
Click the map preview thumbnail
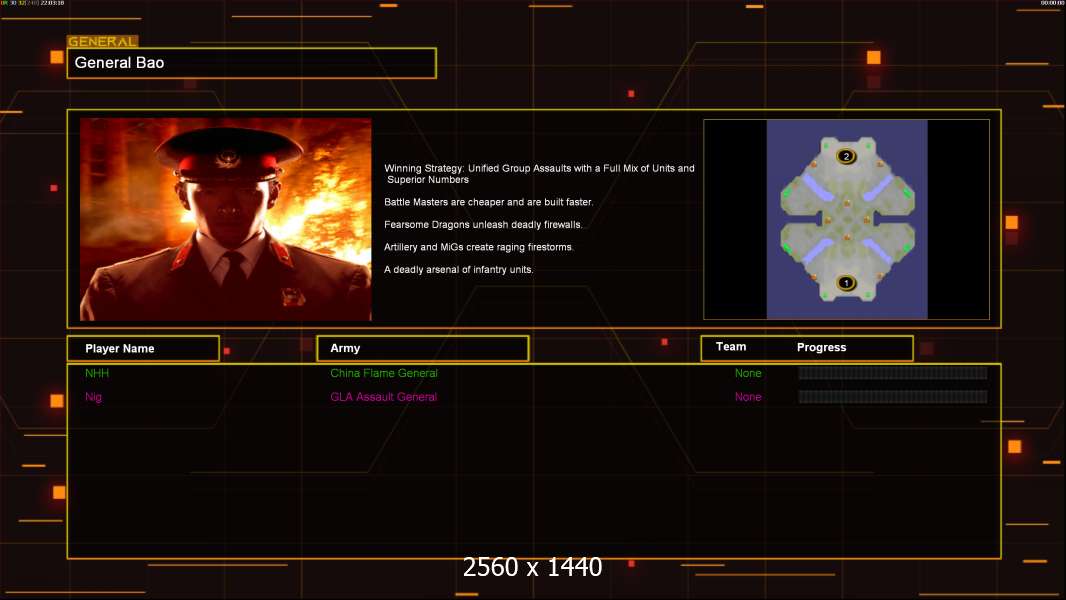coord(846,219)
